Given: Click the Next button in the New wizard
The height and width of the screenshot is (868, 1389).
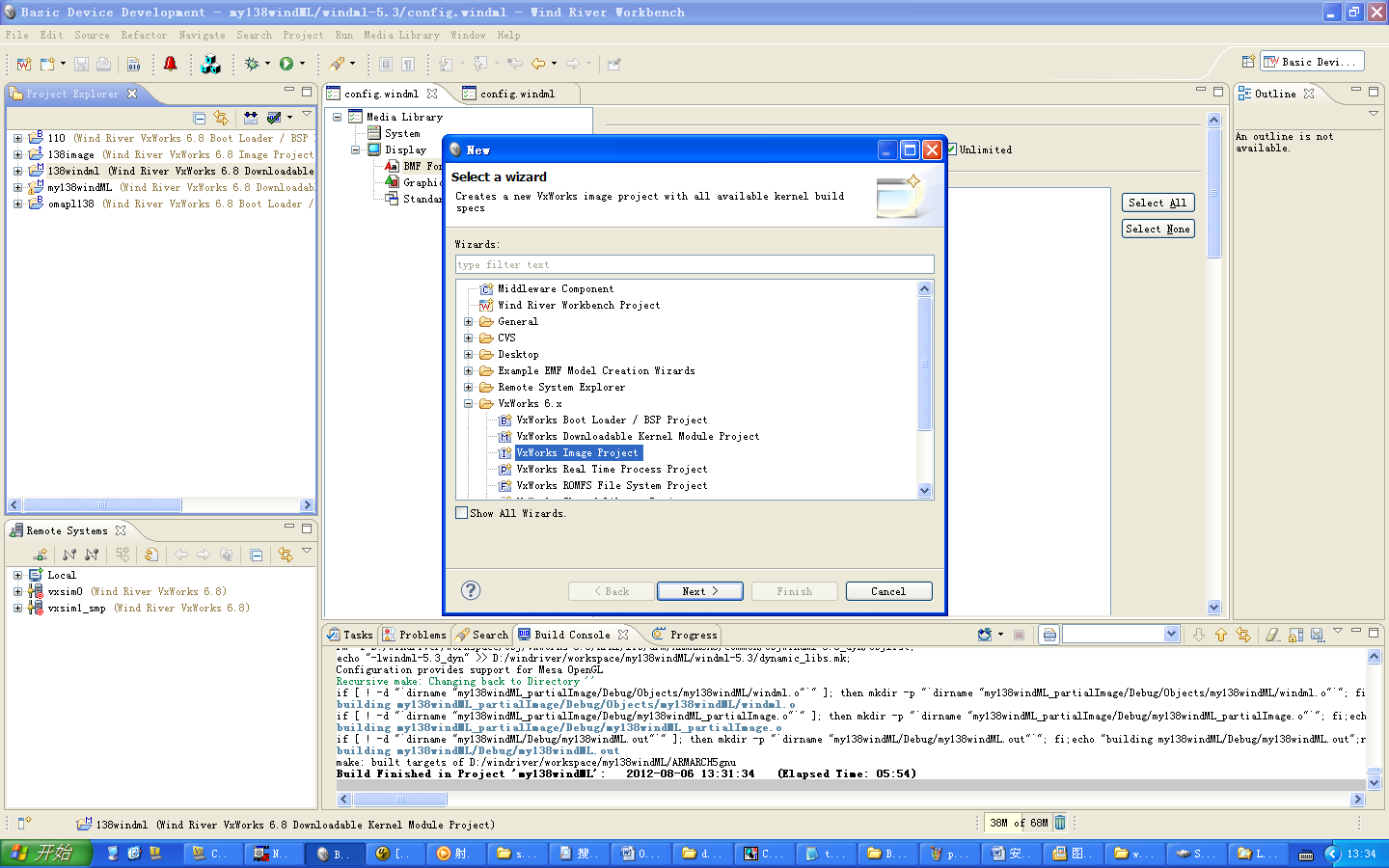Looking at the screenshot, I should pyautogui.click(x=699, y=591).
